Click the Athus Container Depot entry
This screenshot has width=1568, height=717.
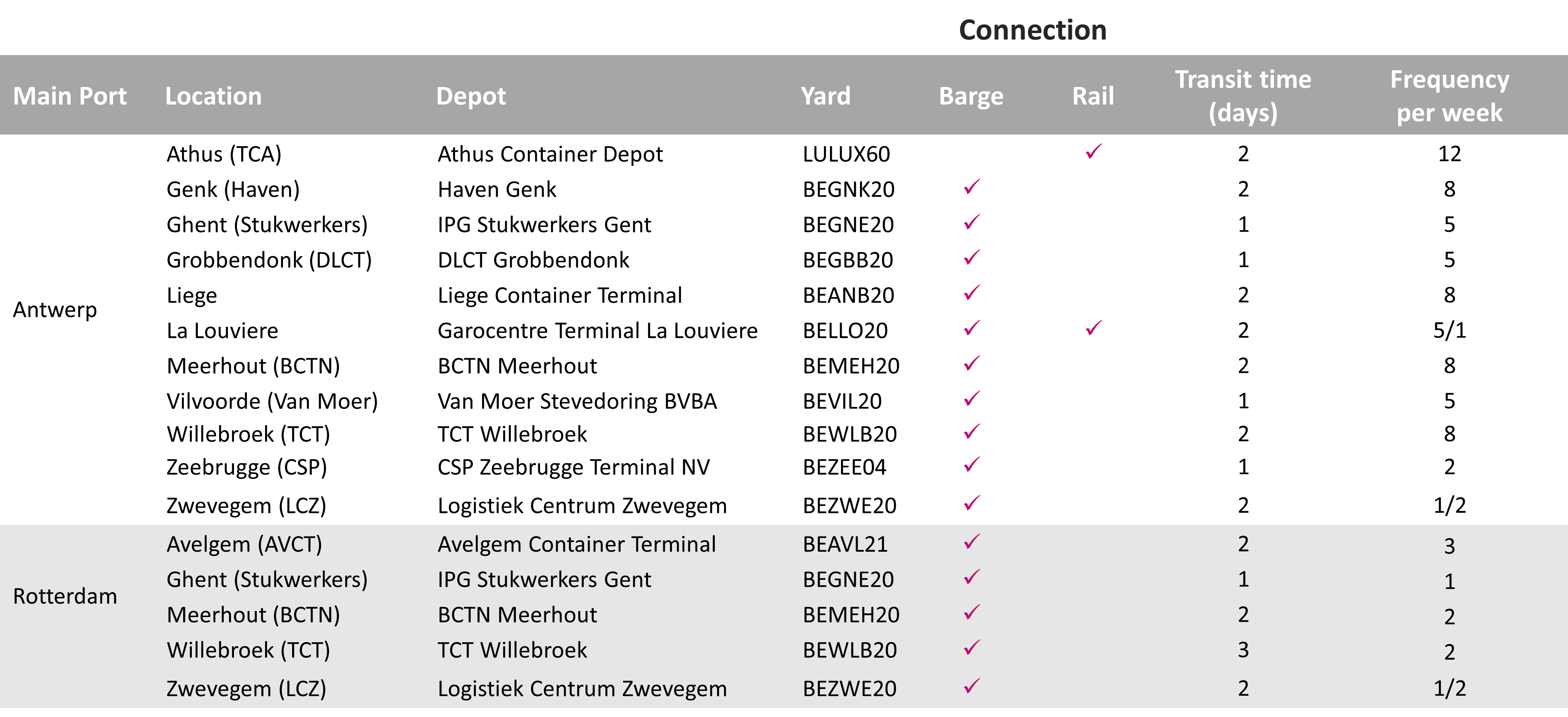coord(550,154)
